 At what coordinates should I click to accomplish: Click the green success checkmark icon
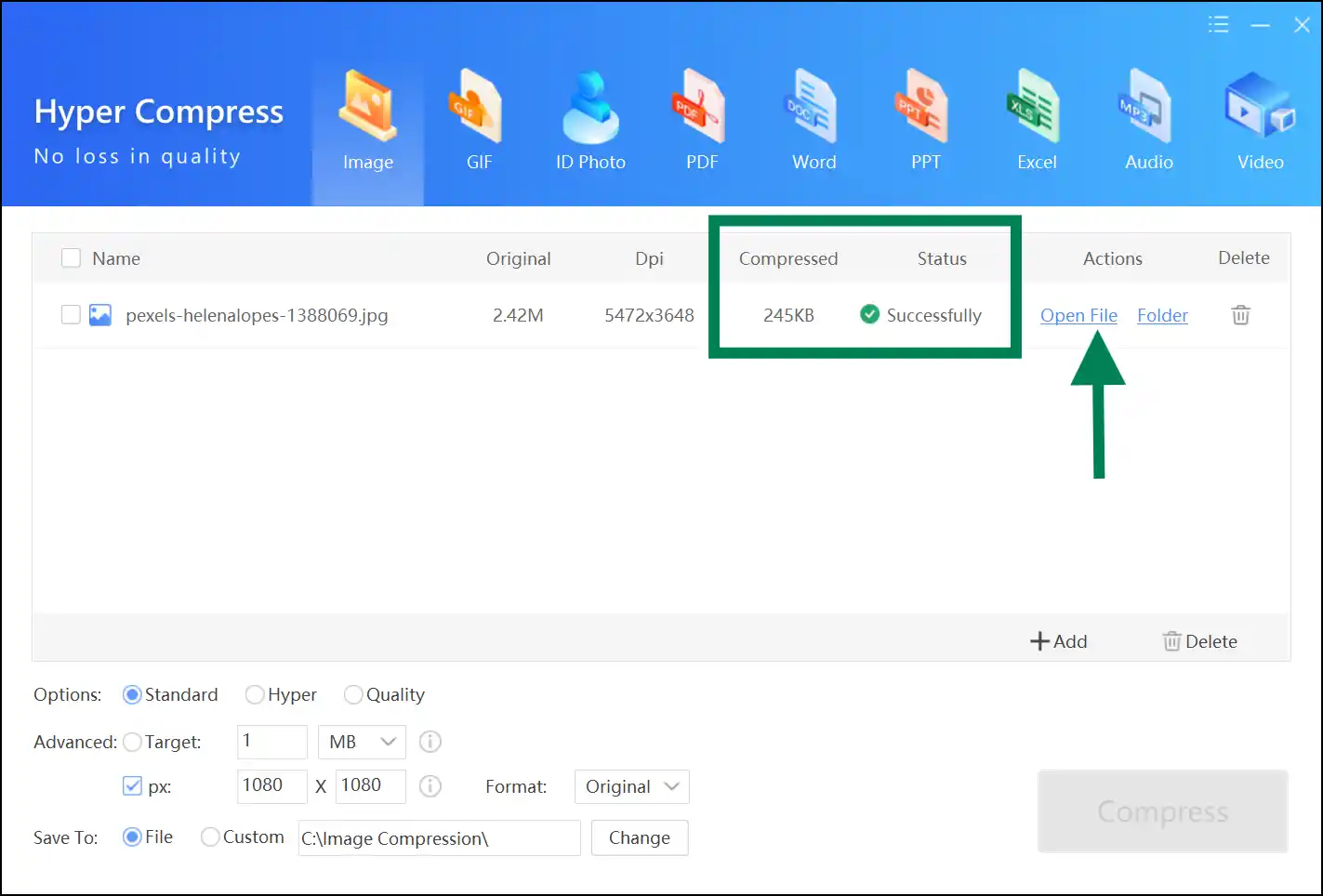pyautogui.click(x=869, y=314)
